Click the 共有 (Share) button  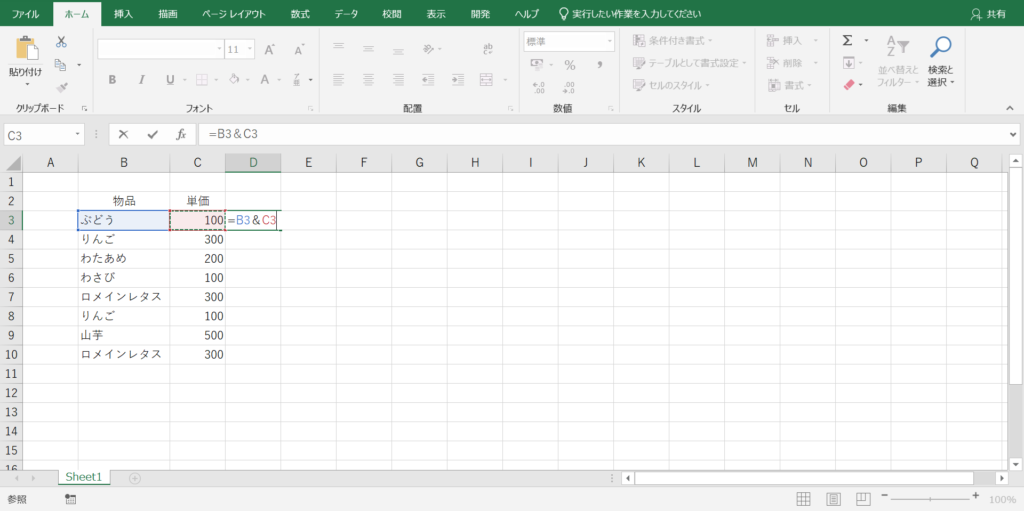988,14
